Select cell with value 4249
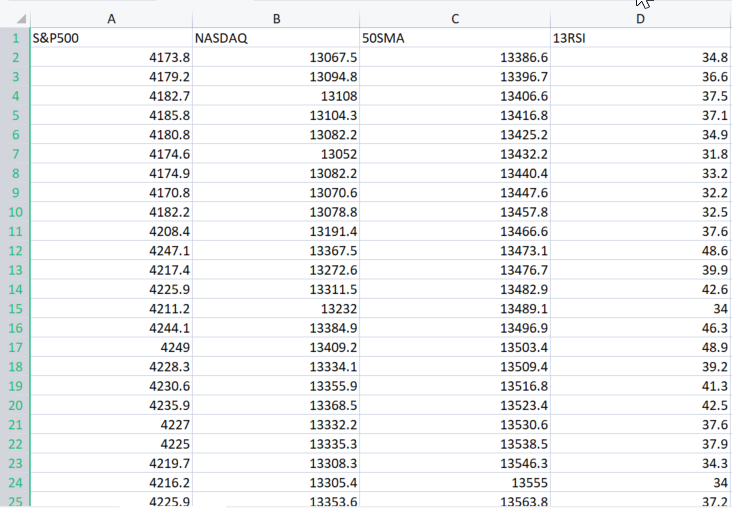Image resolution: width=732 pixels, height=508 pixels. pos(111,347)
